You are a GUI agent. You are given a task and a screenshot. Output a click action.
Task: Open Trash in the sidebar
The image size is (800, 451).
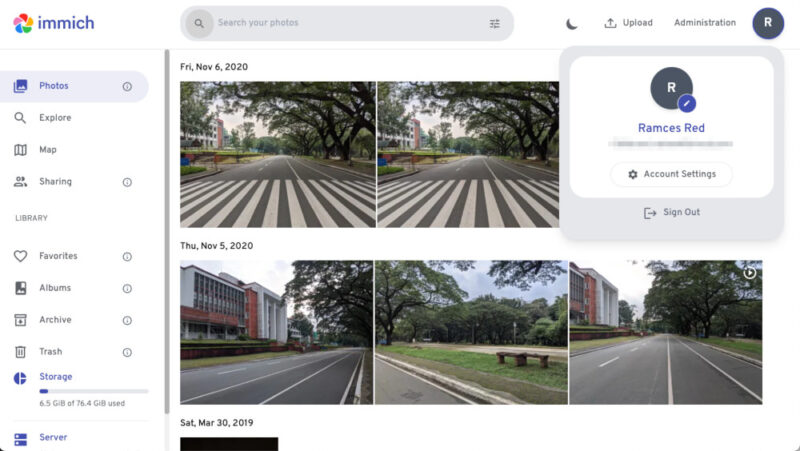(74, 352)
